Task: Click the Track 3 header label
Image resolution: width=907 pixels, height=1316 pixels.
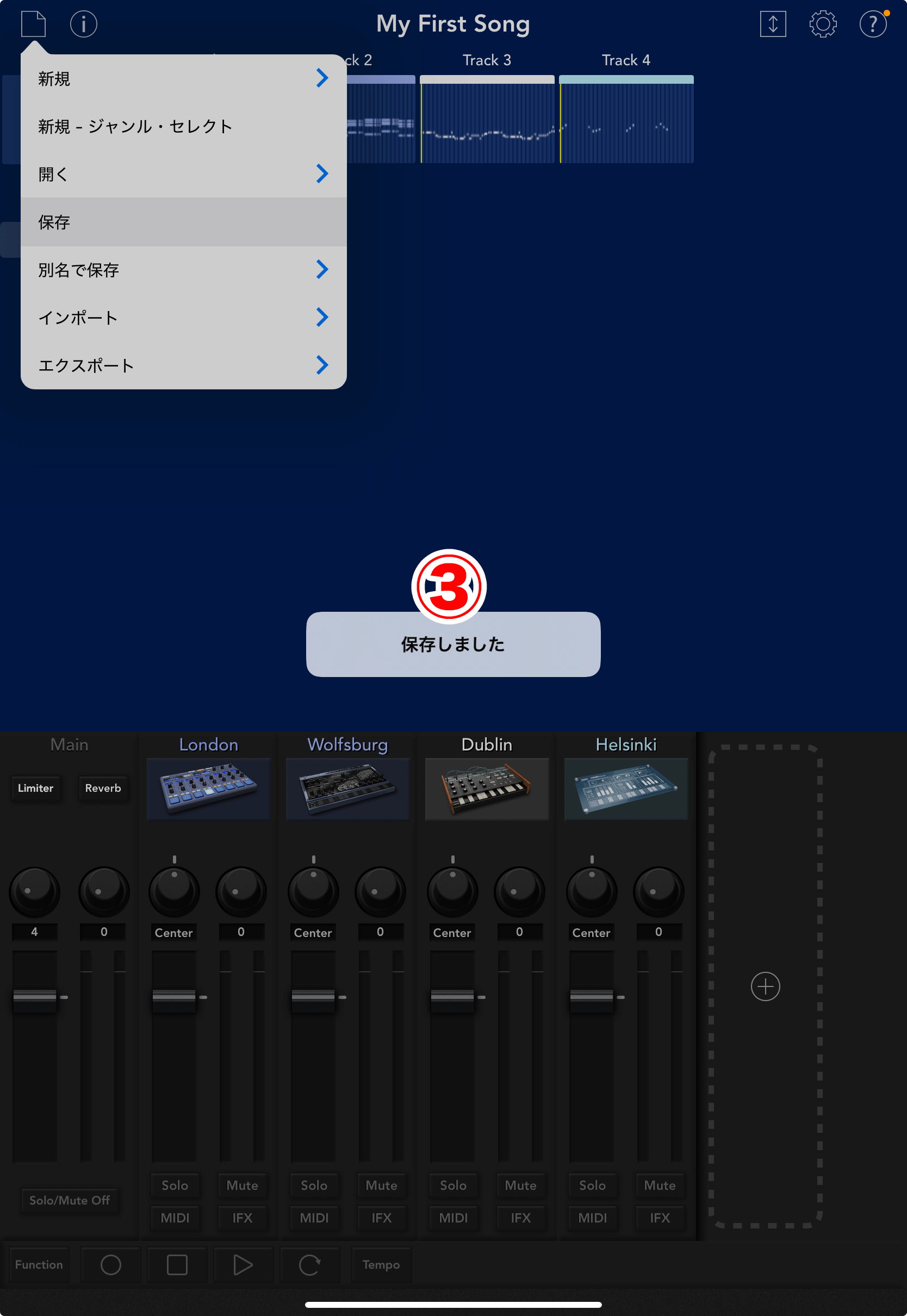Action: (x=487, y=60)
